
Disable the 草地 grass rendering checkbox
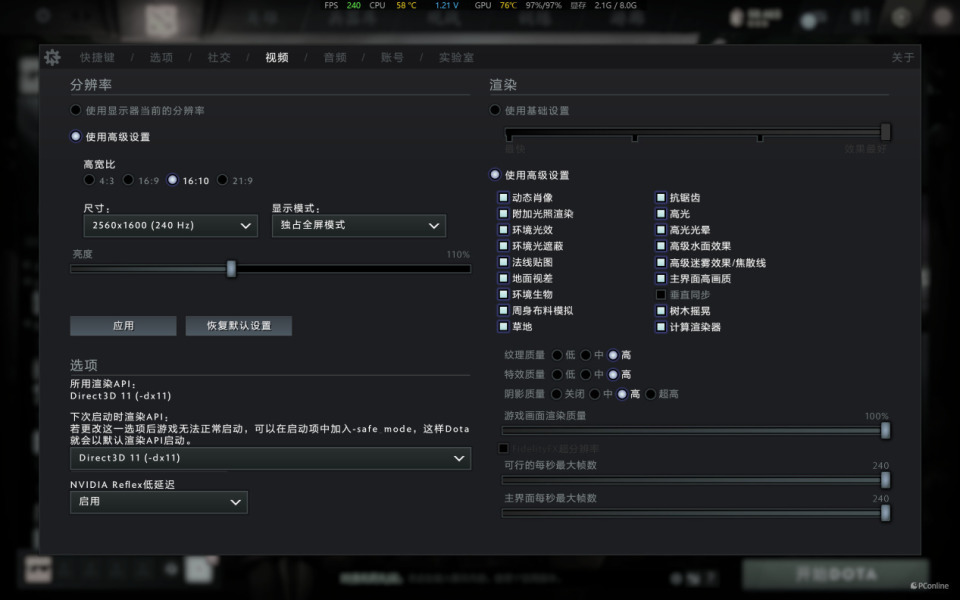(x=502, y=325)
